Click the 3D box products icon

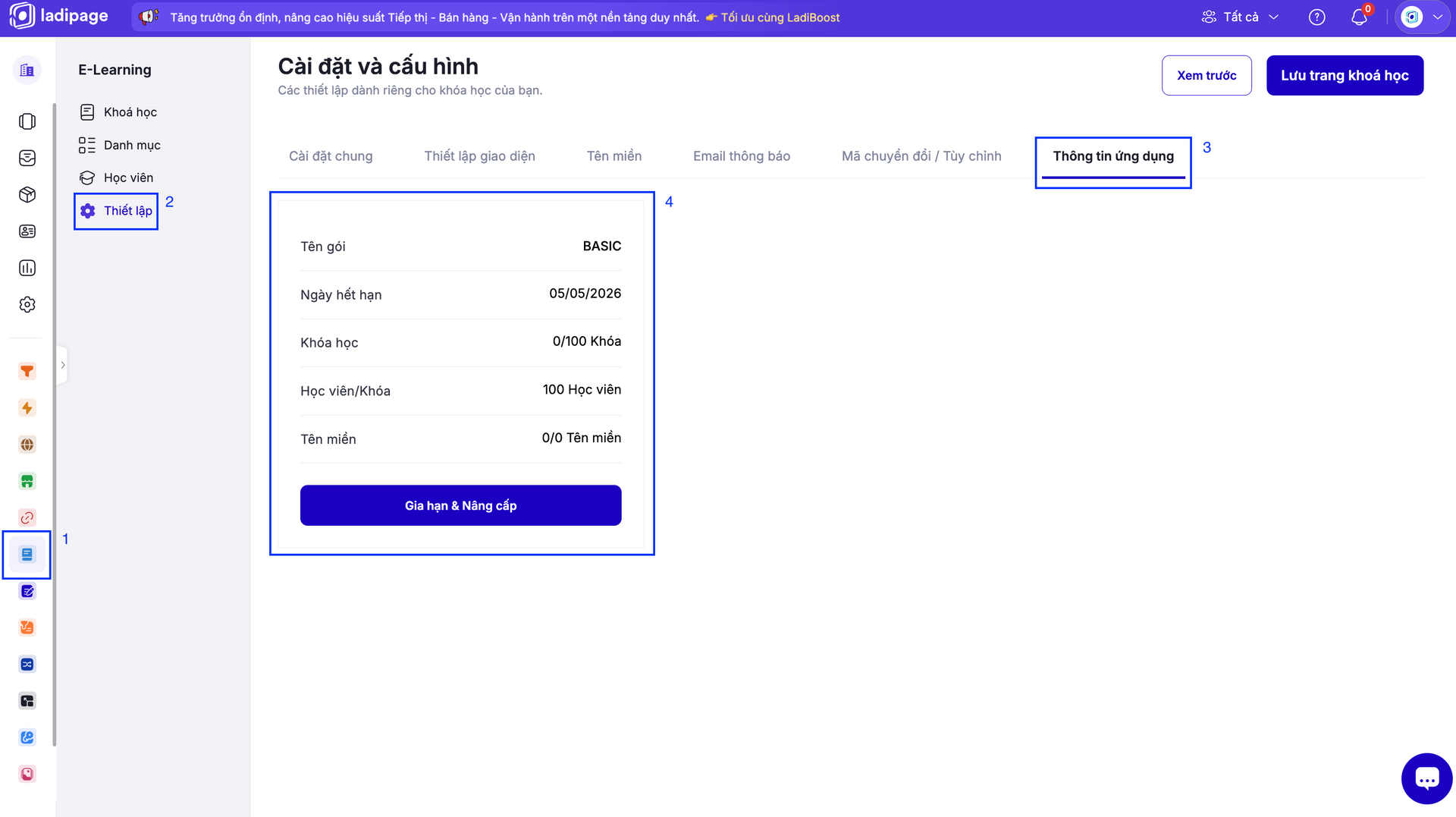click(27, 195)
